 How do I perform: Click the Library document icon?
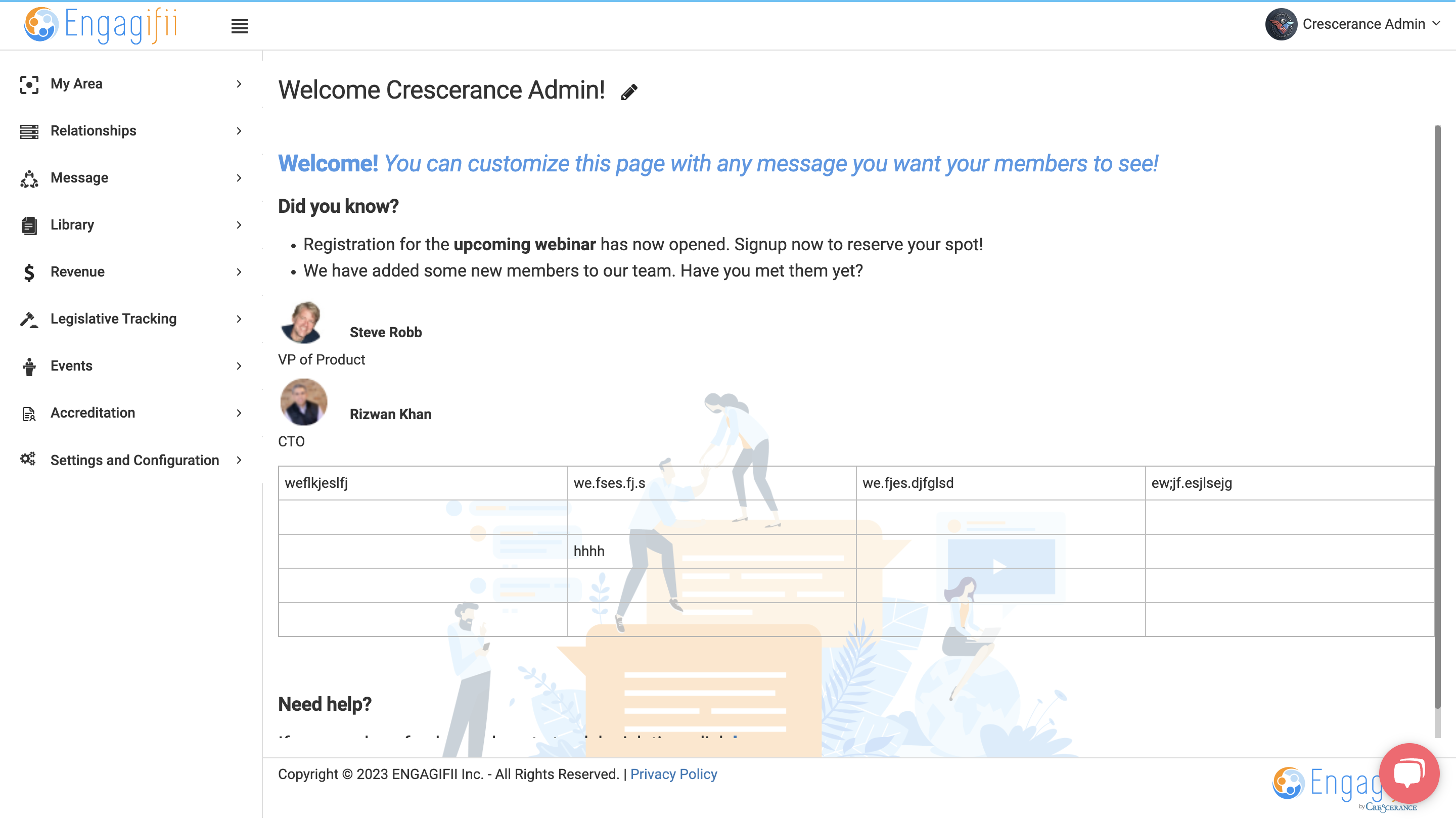29,225
